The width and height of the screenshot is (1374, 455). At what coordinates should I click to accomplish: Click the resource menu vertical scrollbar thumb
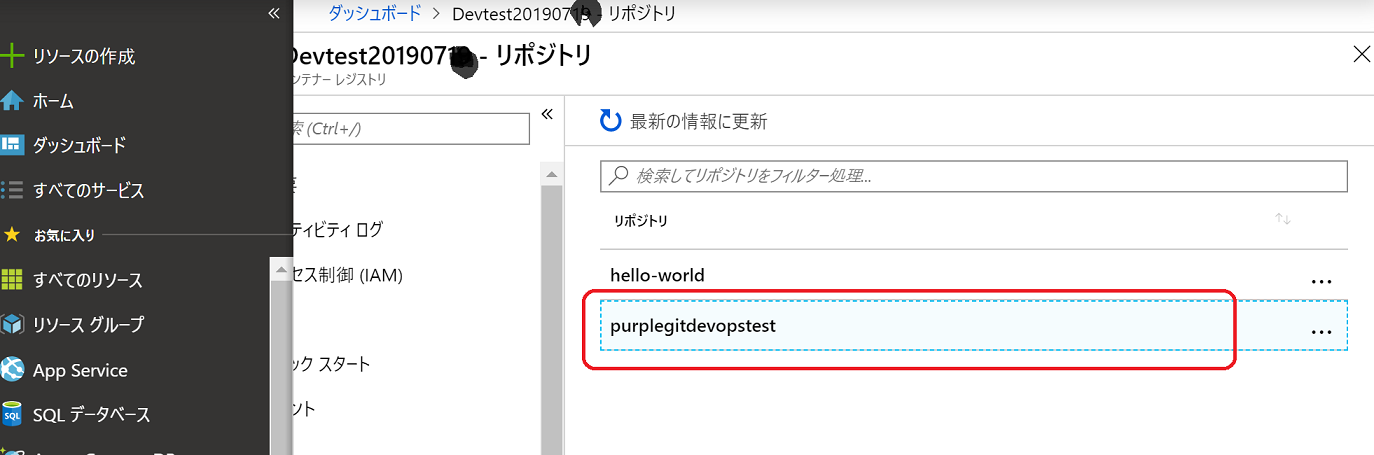tap(550, 320)
